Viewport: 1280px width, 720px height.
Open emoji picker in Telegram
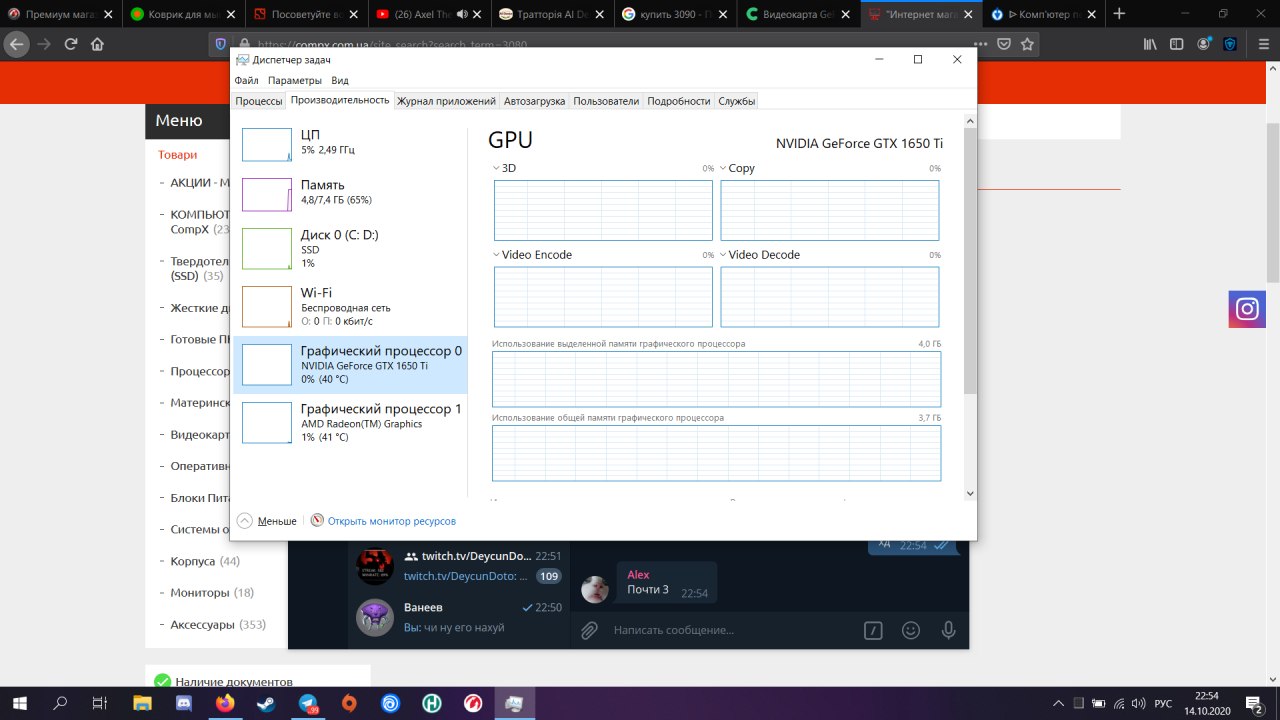point(910,630)
